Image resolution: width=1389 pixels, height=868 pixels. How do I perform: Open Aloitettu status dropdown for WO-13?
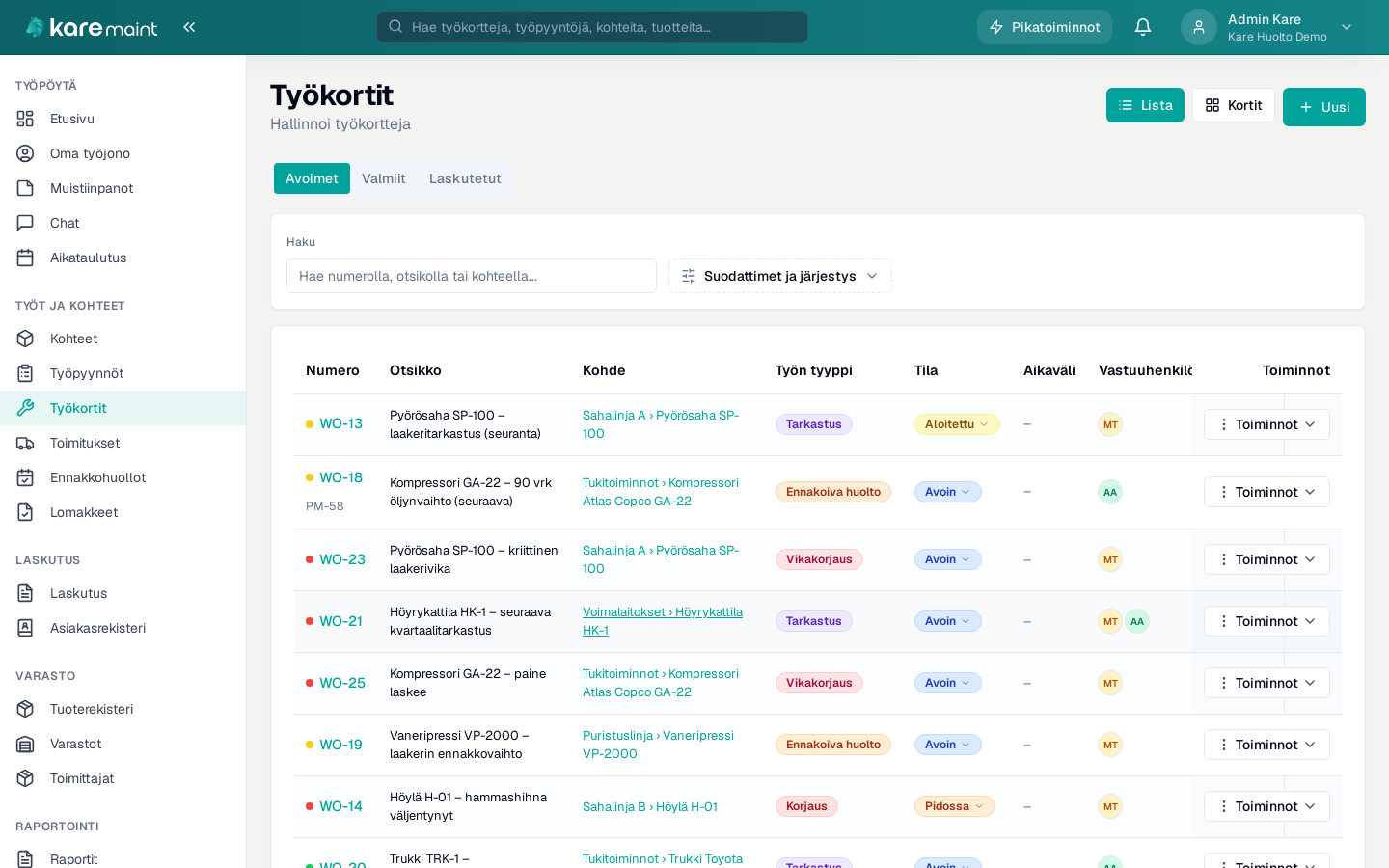pos(957,424)
